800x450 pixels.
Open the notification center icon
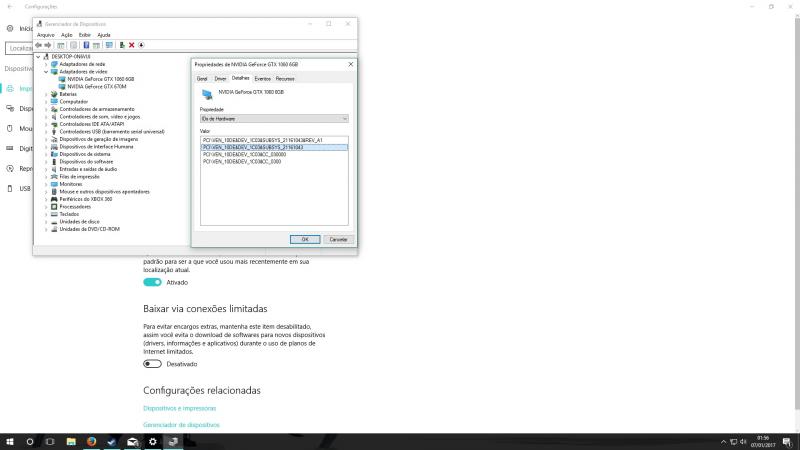click(x=787, y=442)
